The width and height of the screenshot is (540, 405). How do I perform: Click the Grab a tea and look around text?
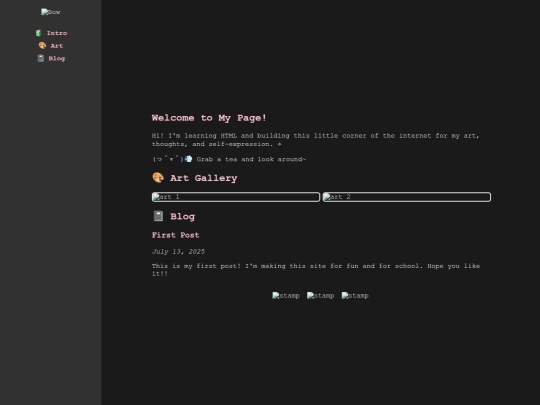click(251, 159)
